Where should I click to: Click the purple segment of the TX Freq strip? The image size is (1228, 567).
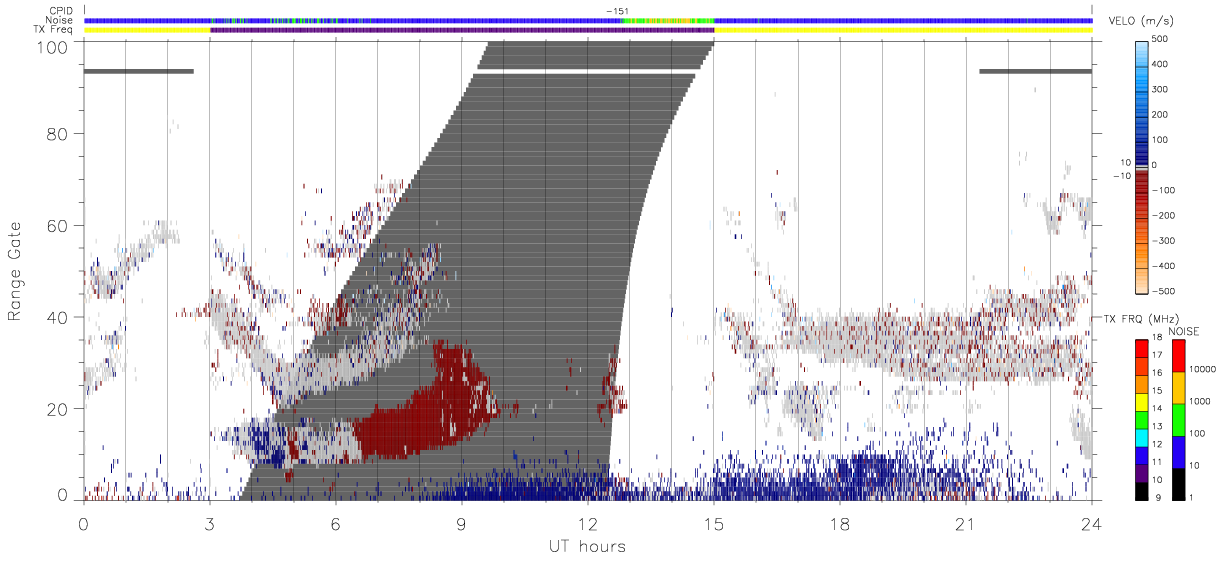(462, 31)
